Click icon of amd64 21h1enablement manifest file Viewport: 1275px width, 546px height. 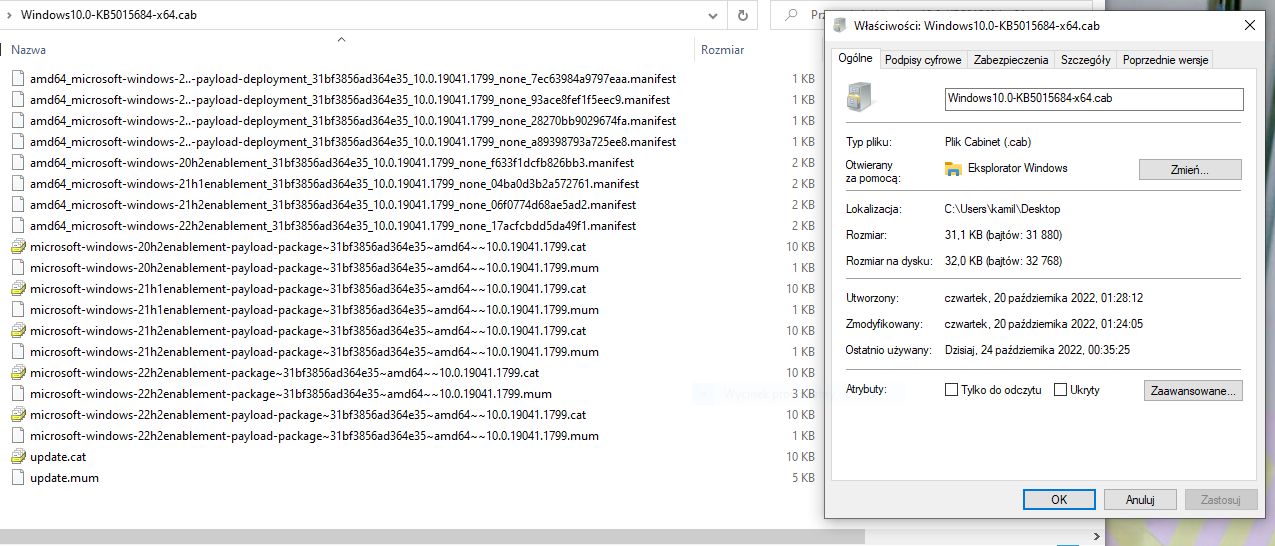click(x=17, y=184)
